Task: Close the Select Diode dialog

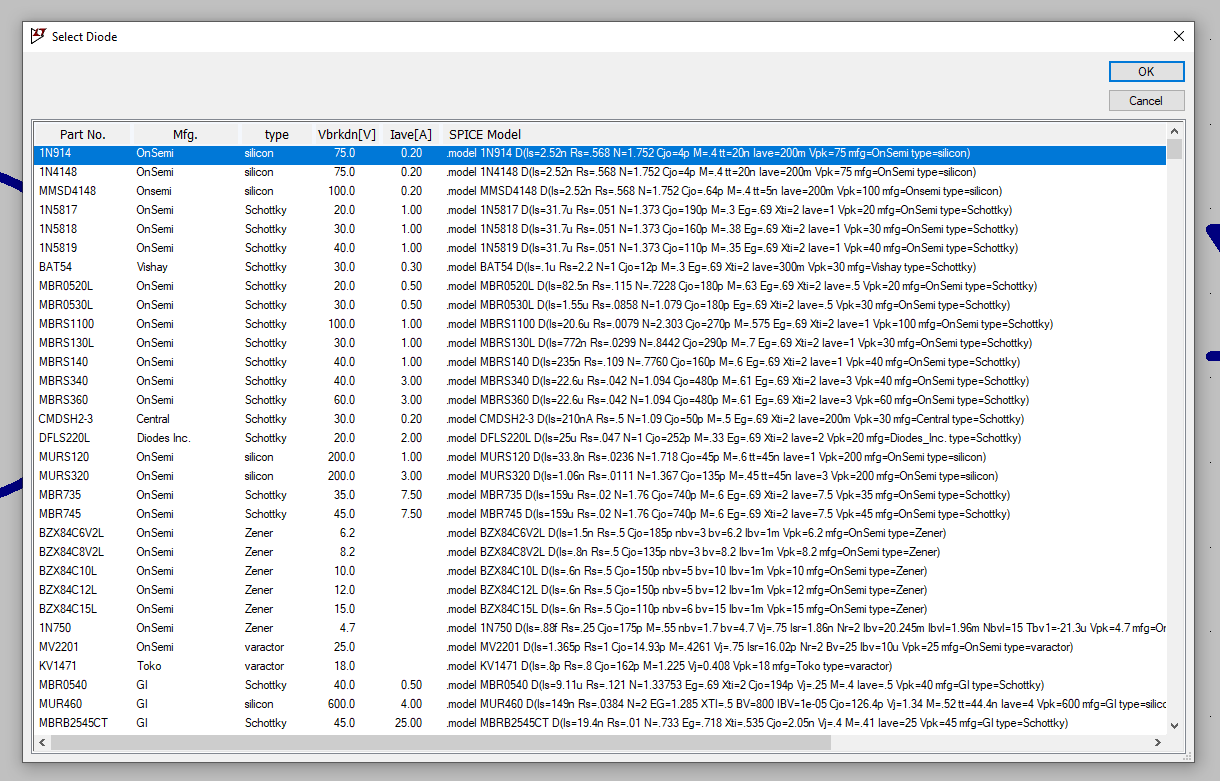Action: coord(1179,36)
